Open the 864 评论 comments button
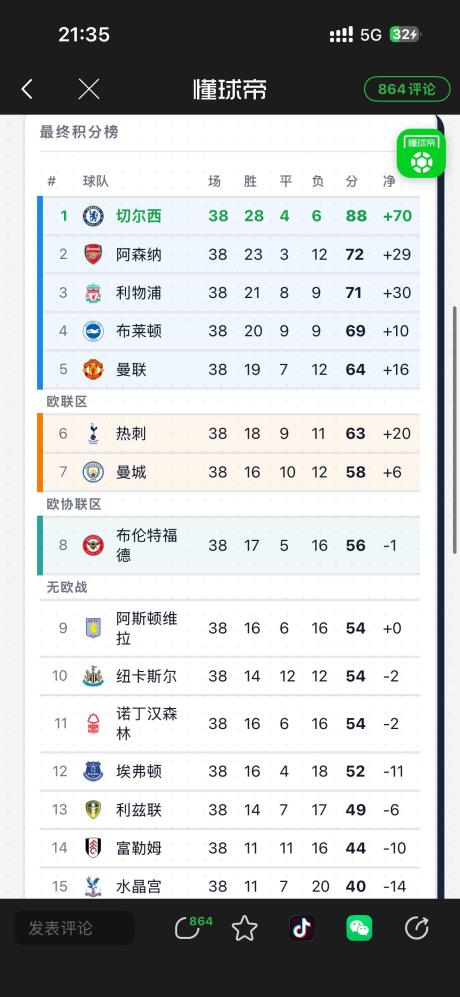Image resolution: width=460 pixels, height=997 pixels. (x=407, y=89)
